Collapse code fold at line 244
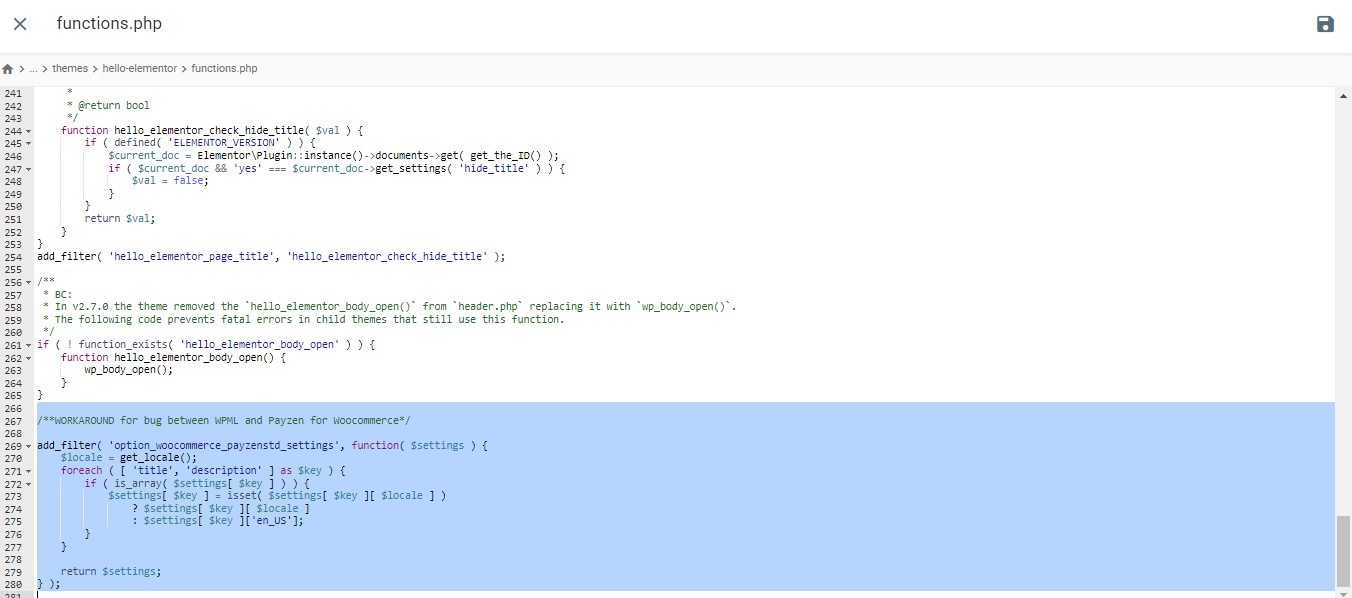 pos(29,131)
